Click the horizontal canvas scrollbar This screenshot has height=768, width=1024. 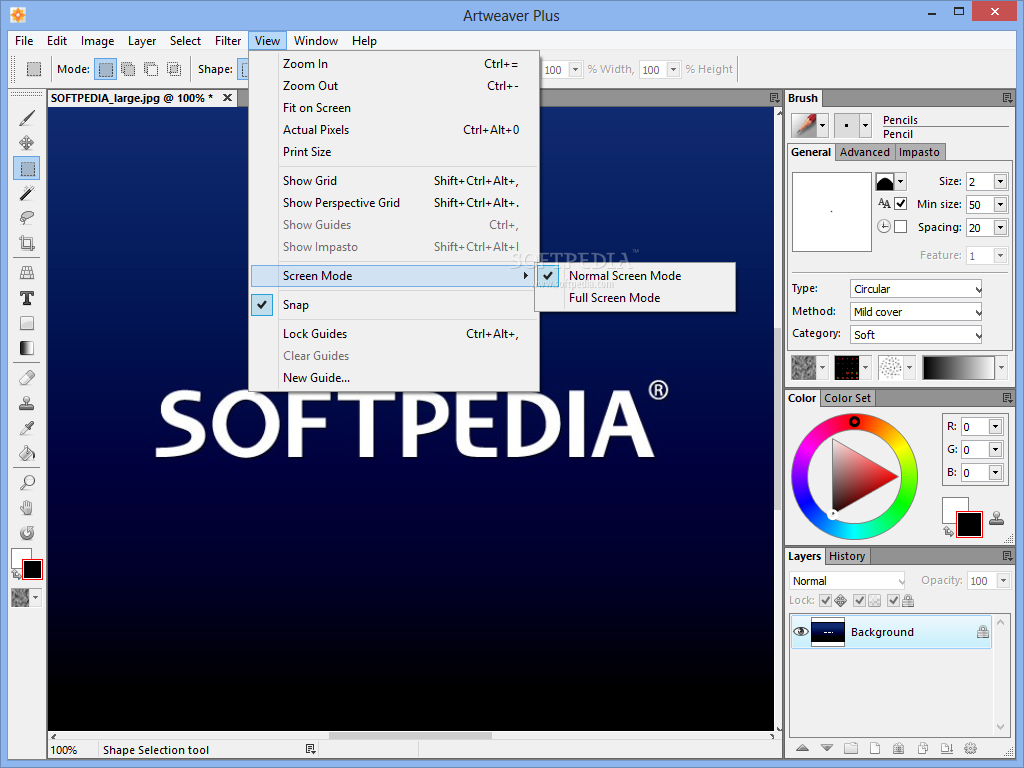pos(410,735)
